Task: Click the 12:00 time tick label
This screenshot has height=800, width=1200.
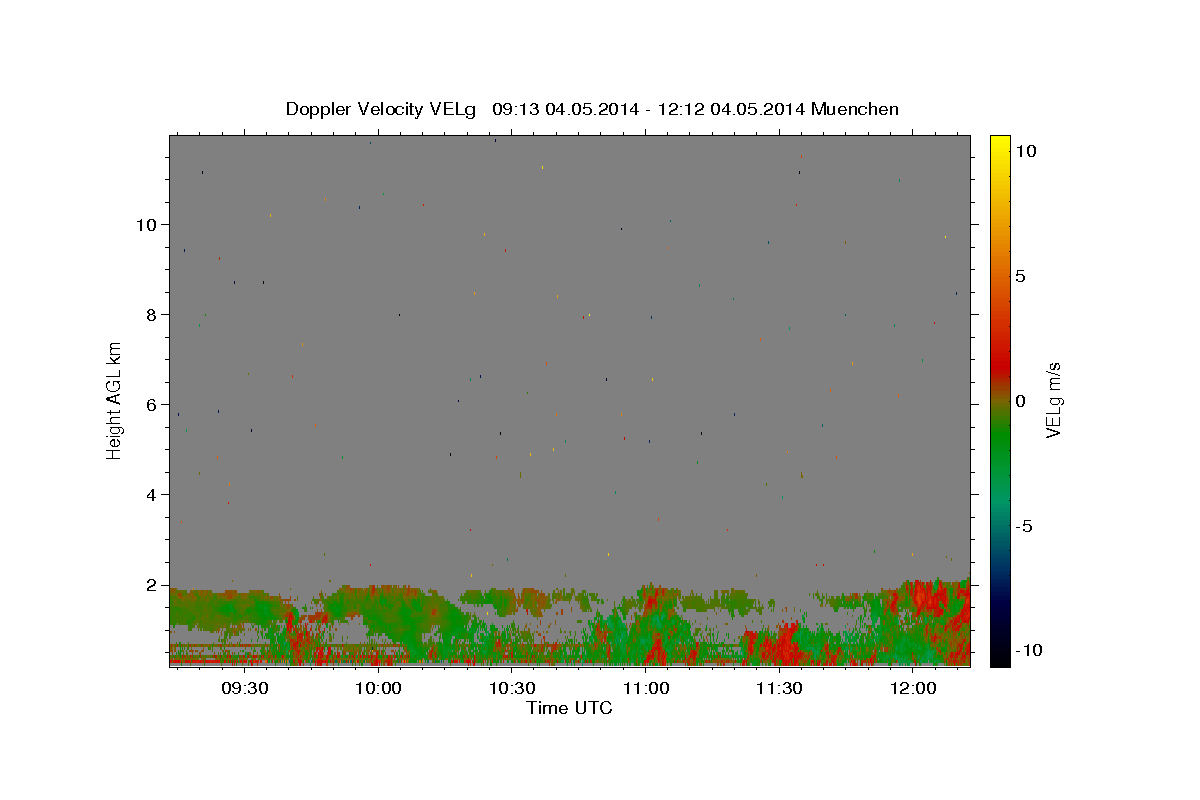Action: coord(913,689)
